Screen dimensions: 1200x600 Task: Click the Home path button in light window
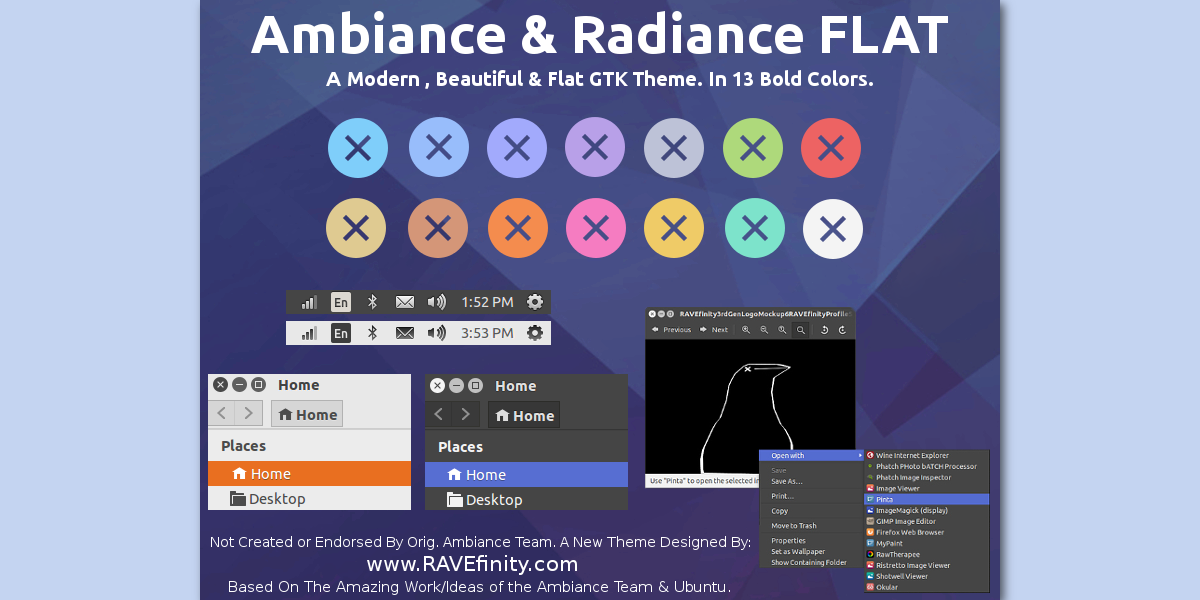(307, 414)
